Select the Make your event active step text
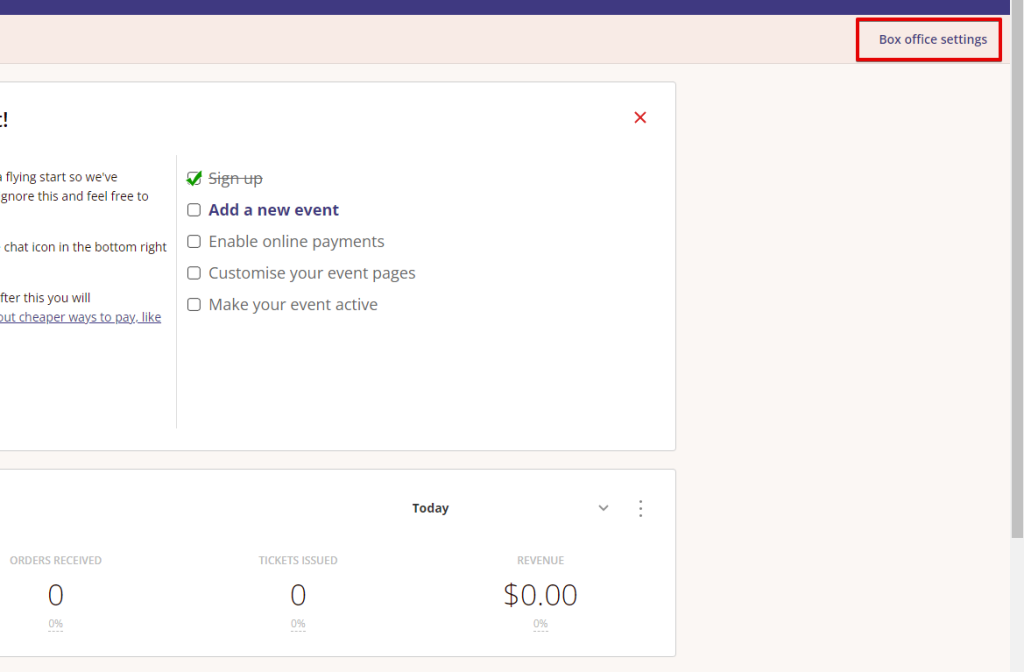Screen dimensions: 1024x672 click(x=293, y=304)
